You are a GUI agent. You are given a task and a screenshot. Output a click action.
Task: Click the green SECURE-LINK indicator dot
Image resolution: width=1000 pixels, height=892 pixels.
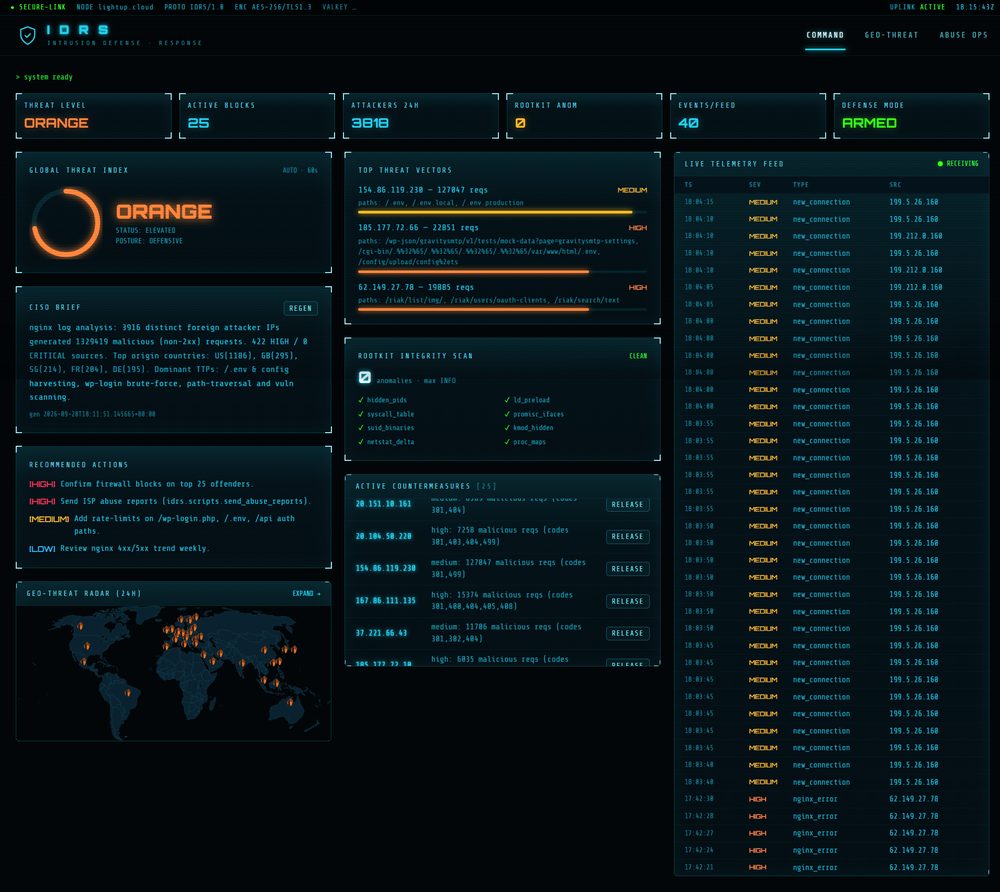pyautogui.click(x=12, y=7)
